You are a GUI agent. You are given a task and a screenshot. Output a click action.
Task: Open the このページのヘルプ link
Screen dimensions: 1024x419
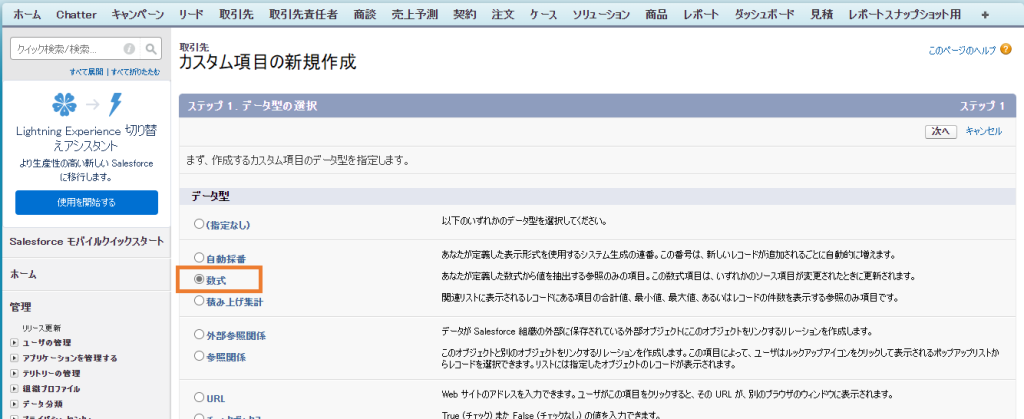pyautogui.click(x=962, y=50)
